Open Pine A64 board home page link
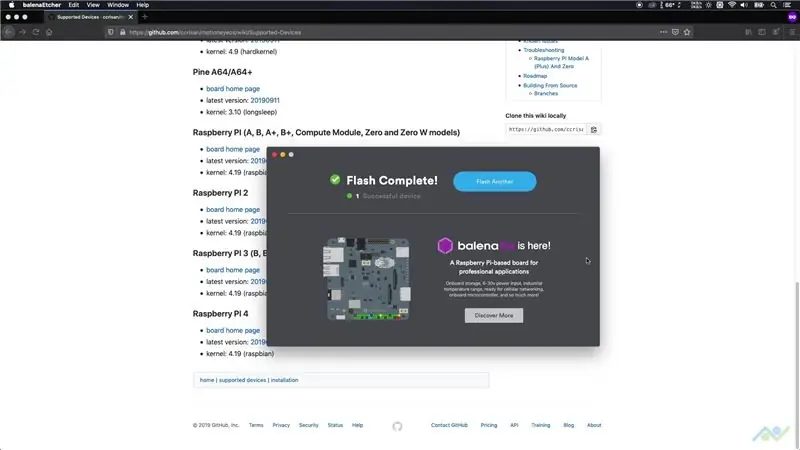 pos(233,89)
